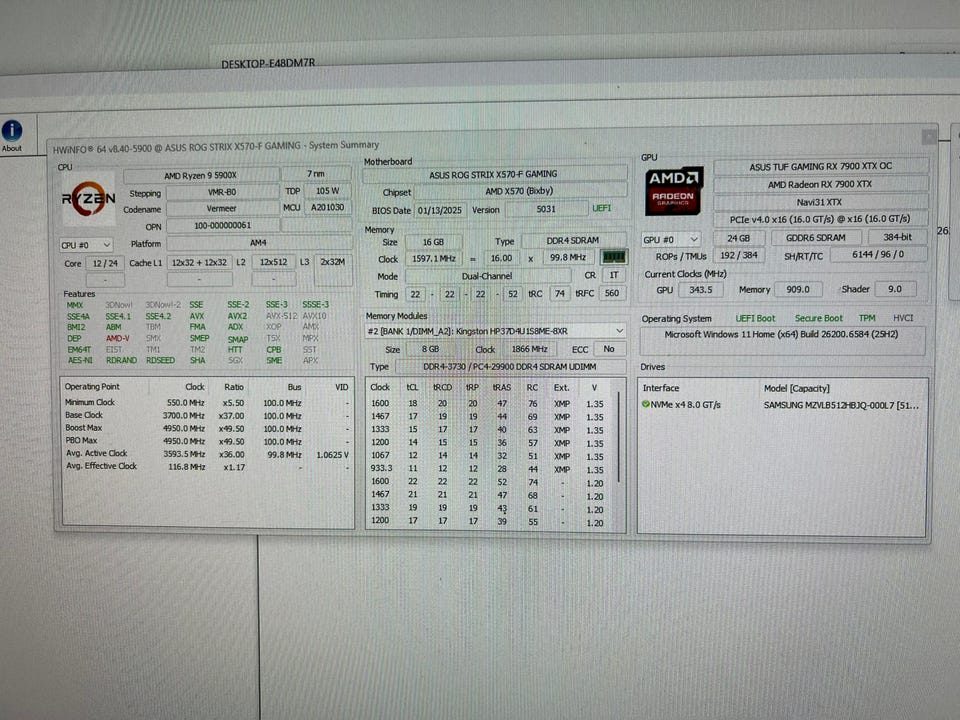The image size is (960, 720).
Task: Click the BIOS date 01/13/2025 field
Action: pyautogui.click(x=440, y=210)
